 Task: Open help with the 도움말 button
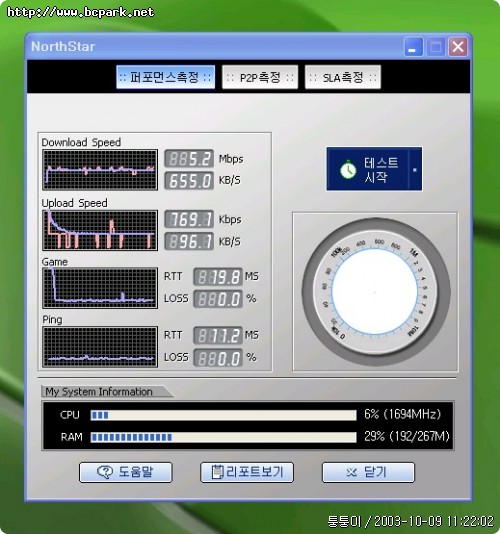[126, 472]
